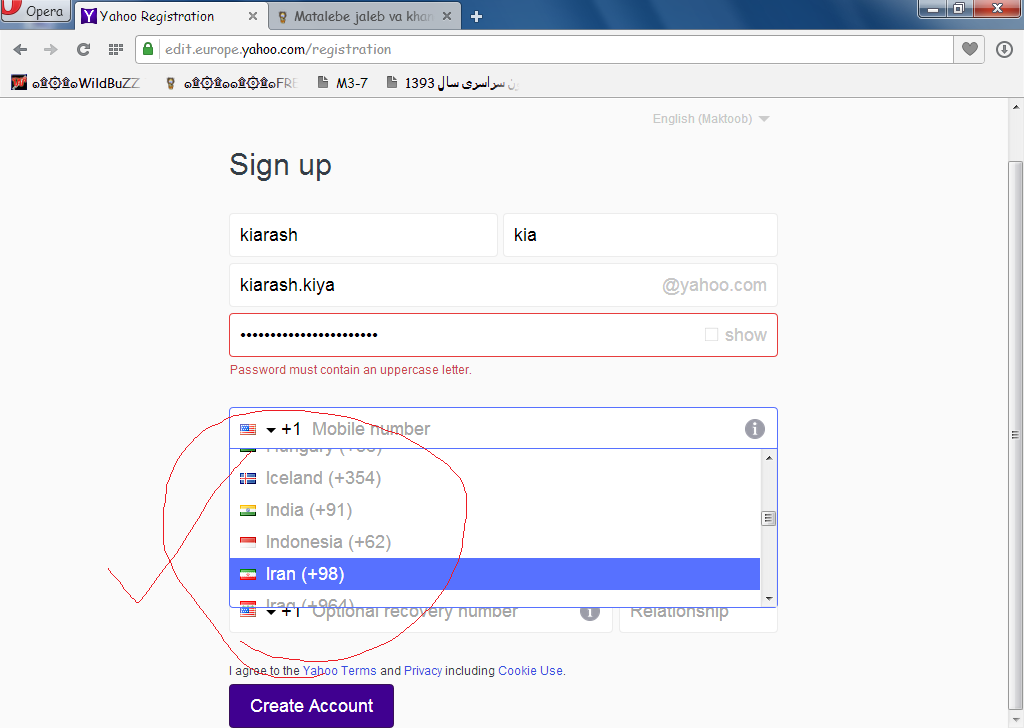The width and height of the screenshot is (1024, 728).
Task: Open the FRE bookmark with trophy icon
Action: 232,83
